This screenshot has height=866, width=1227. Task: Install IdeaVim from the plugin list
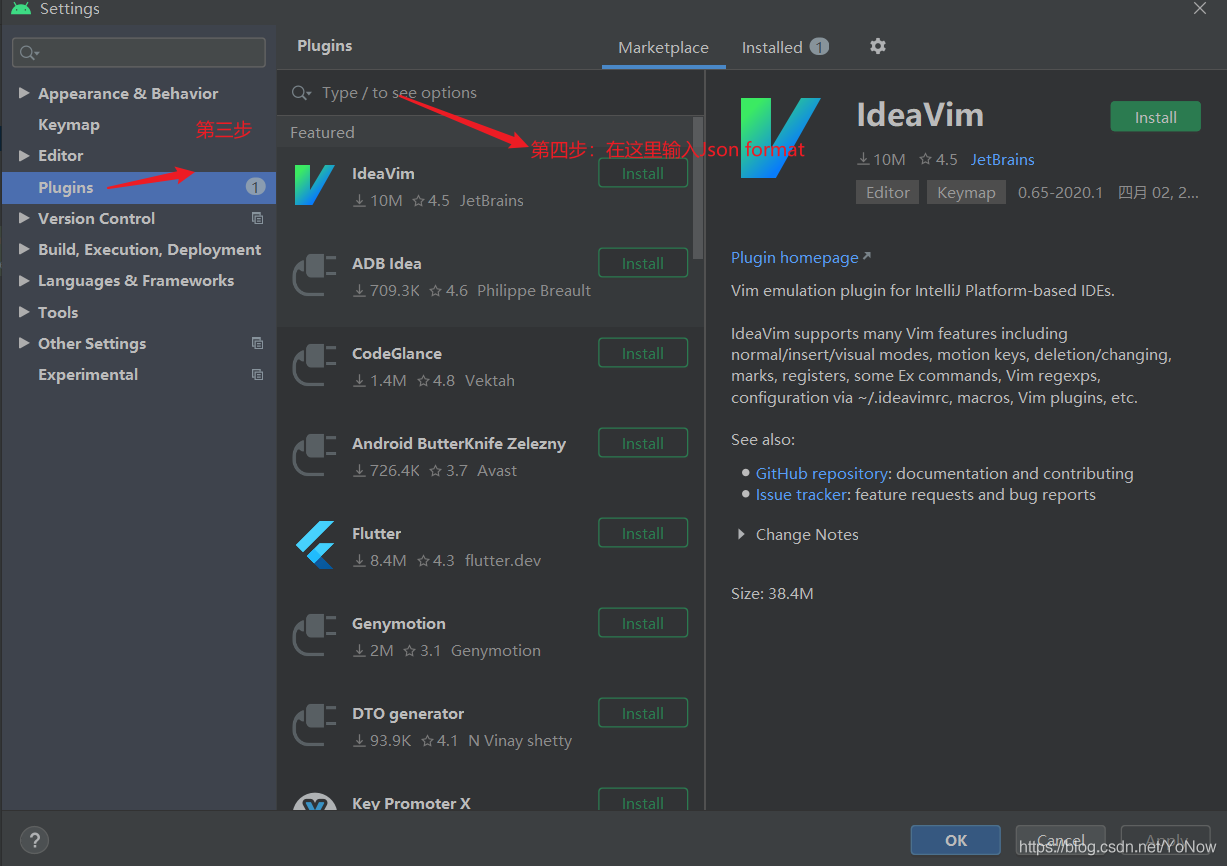click(x=643, y=173)
